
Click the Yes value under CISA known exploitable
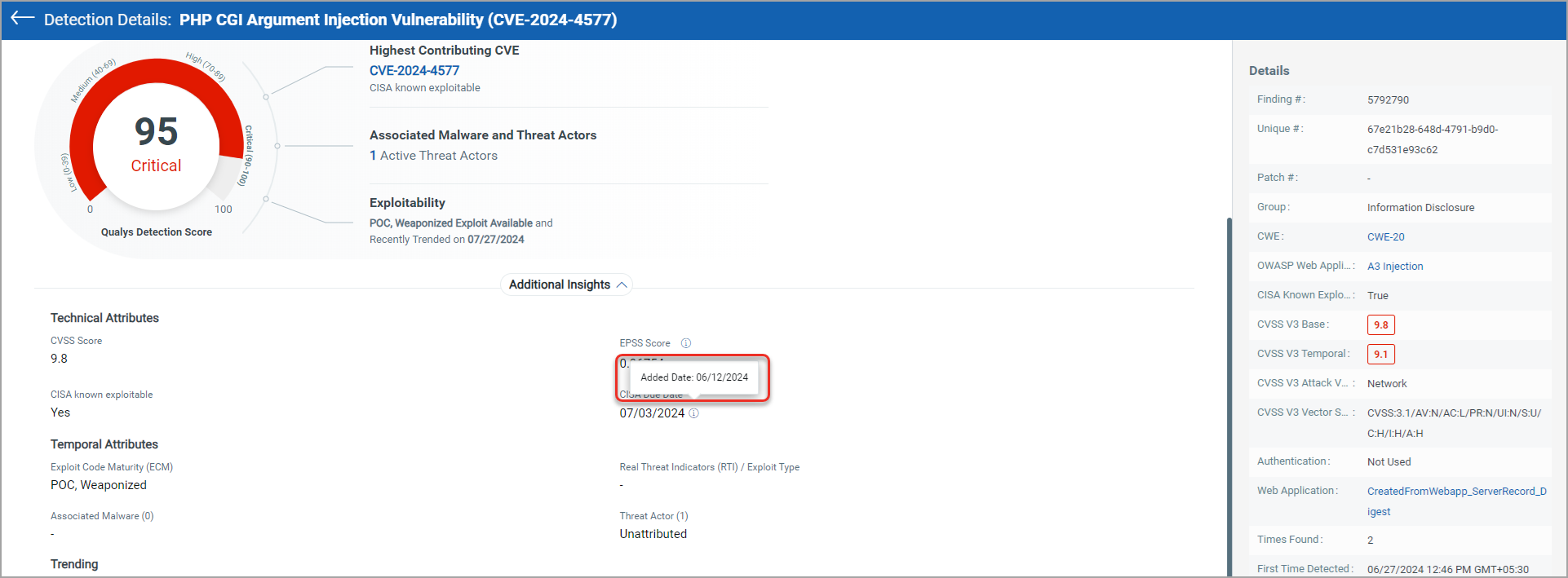[60, 413]
